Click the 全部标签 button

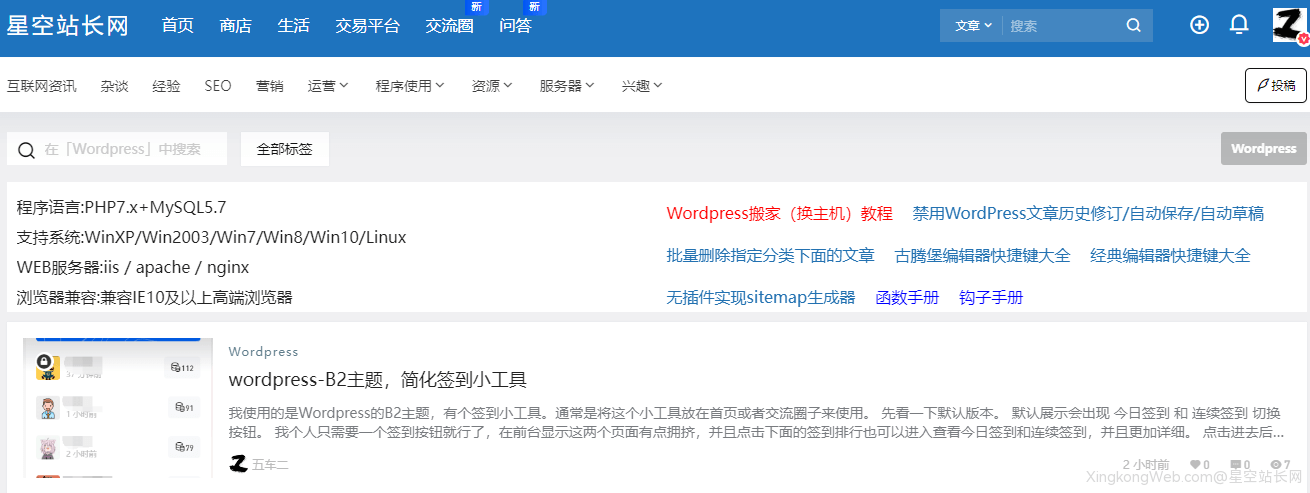(x=285, y=149)
